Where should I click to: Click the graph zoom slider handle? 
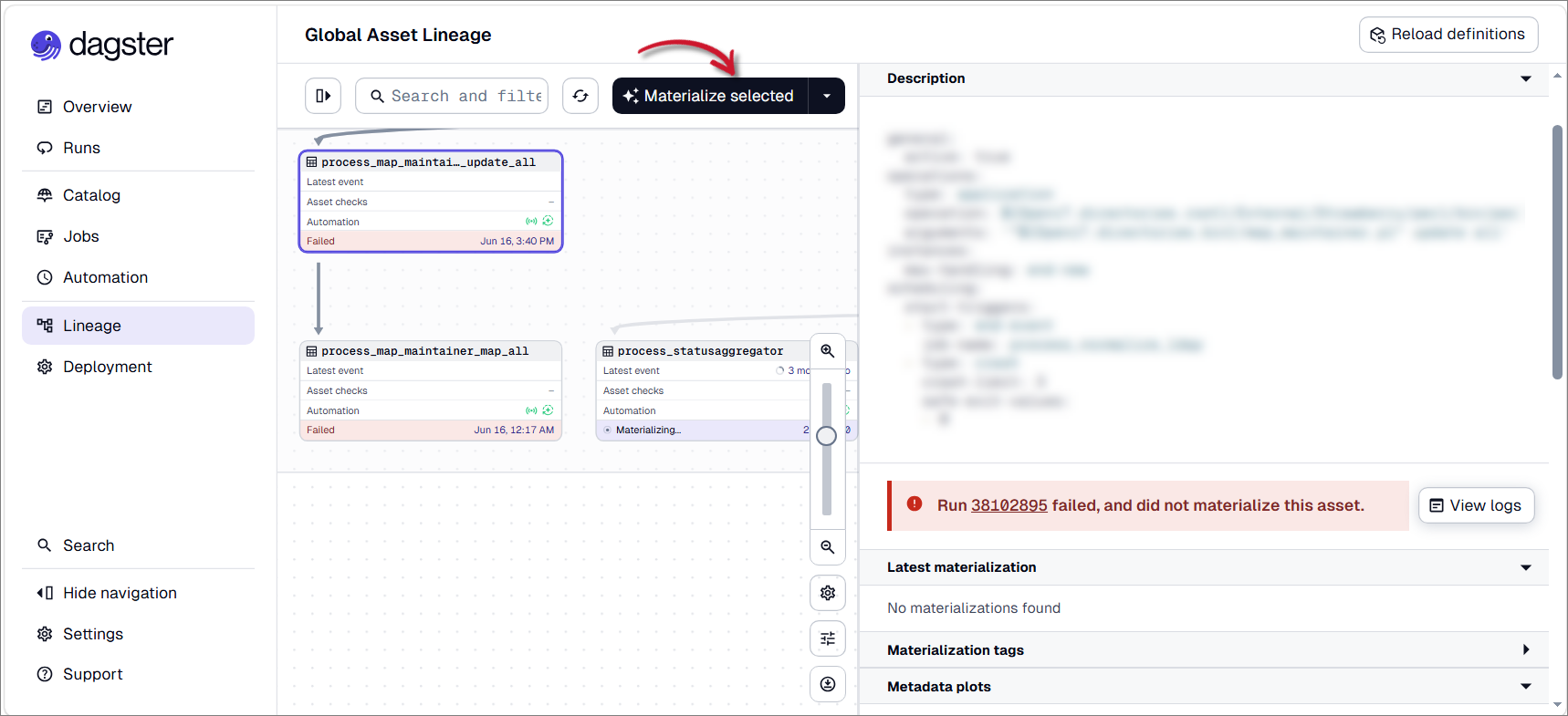[x=827, y=436]
